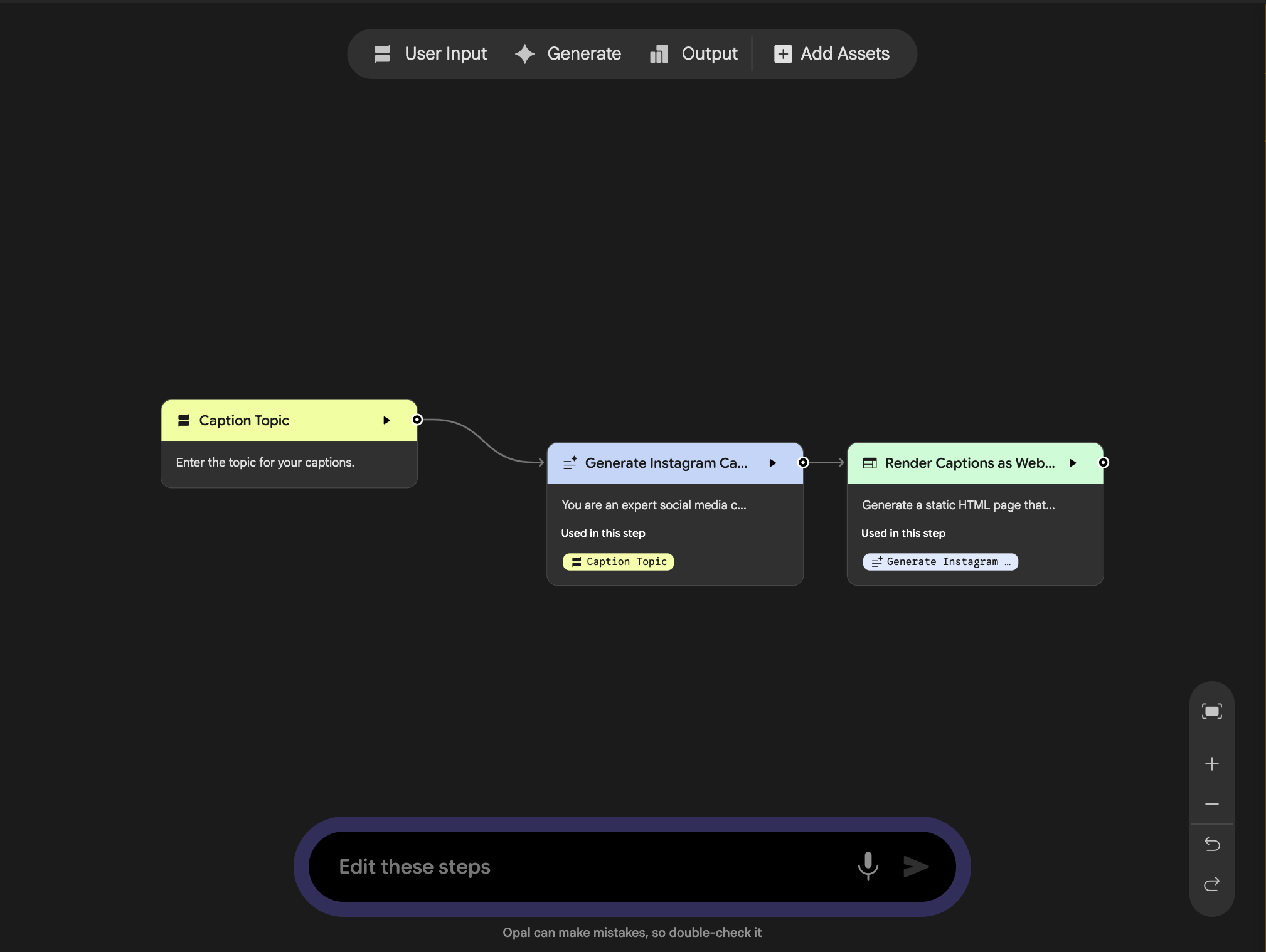Run the Generate Instagram Captions step arrow

coord(773,463)
